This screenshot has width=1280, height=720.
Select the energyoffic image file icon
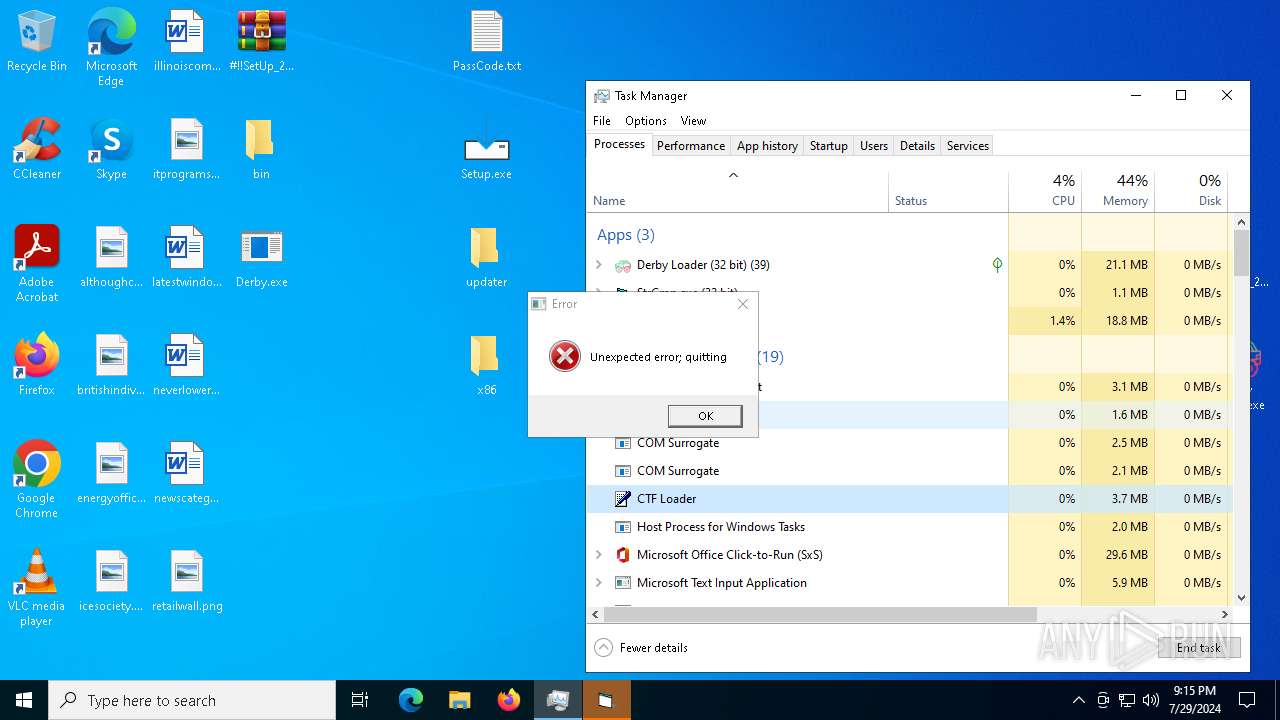coord(111,473)
